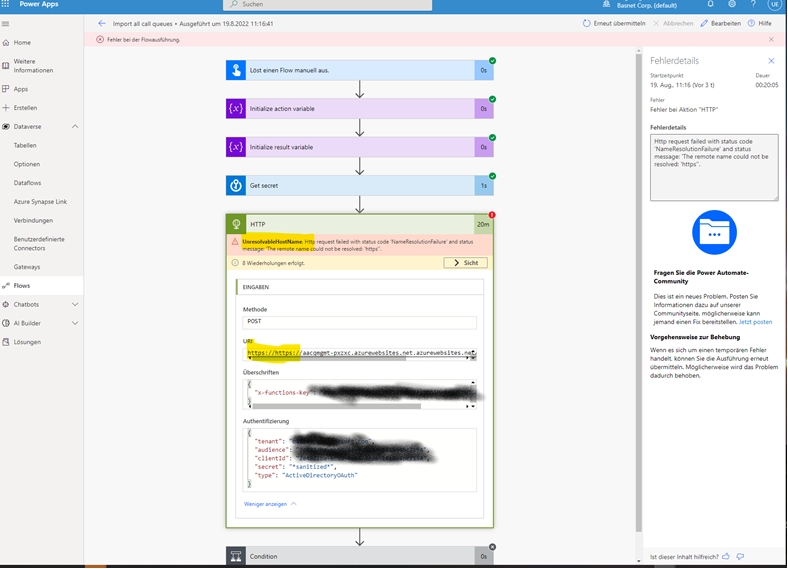Click the HTTP action globe icon

[236, 224]
